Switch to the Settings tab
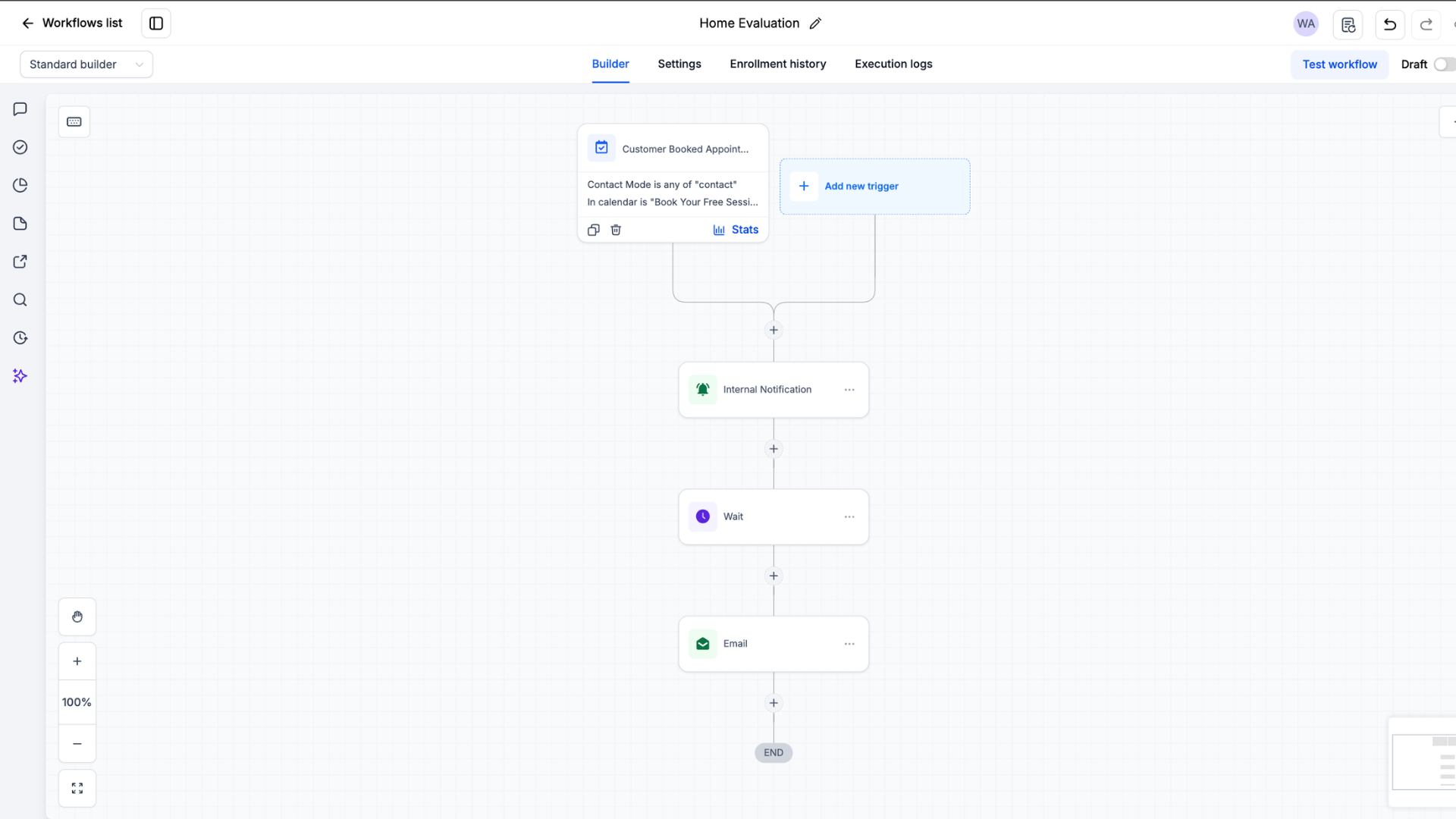1456x819 pixels. (x=679, y=64)
